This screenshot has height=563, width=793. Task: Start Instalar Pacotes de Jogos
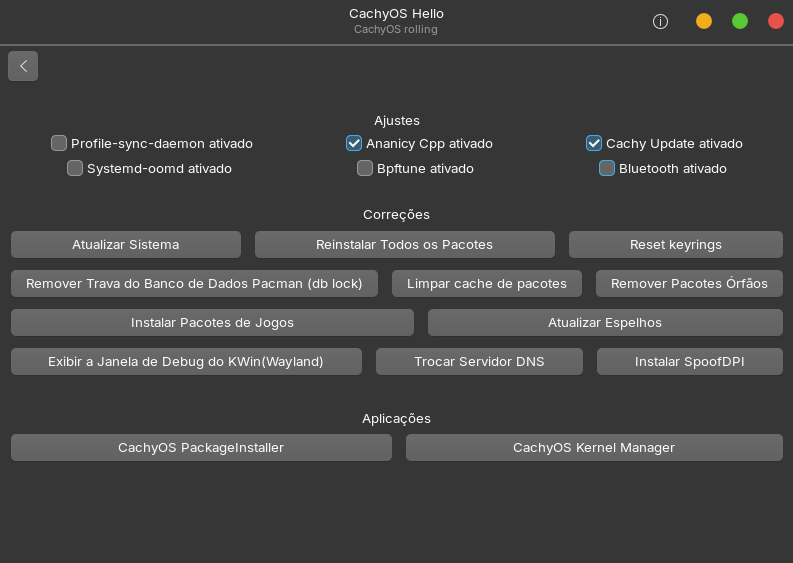coord(212,323)
